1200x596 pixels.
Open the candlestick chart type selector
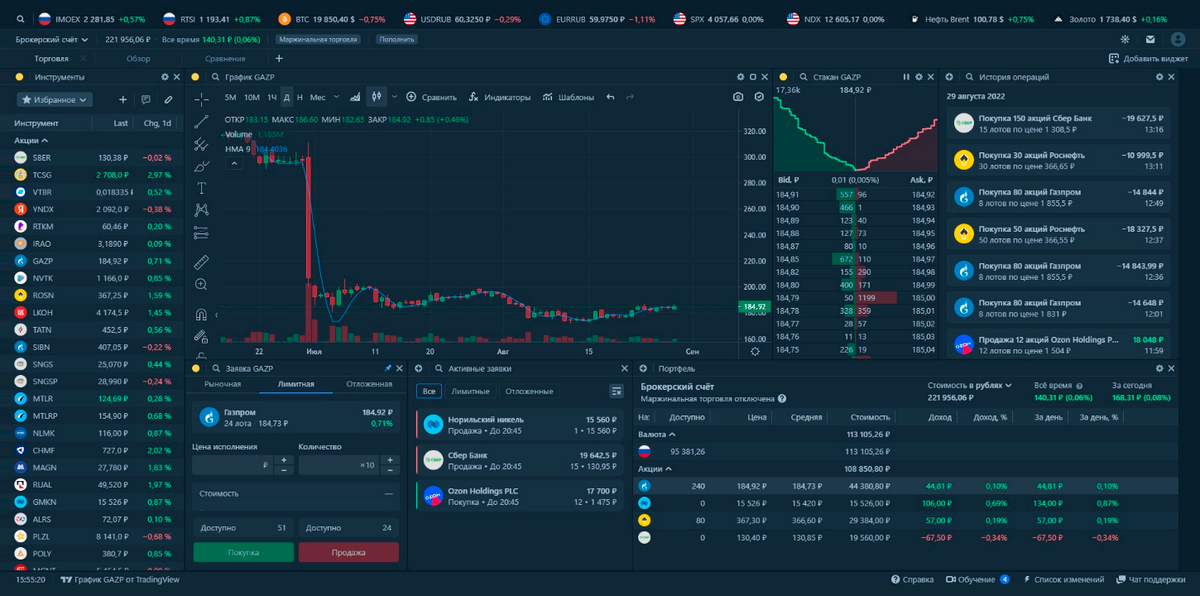(376, 97)
